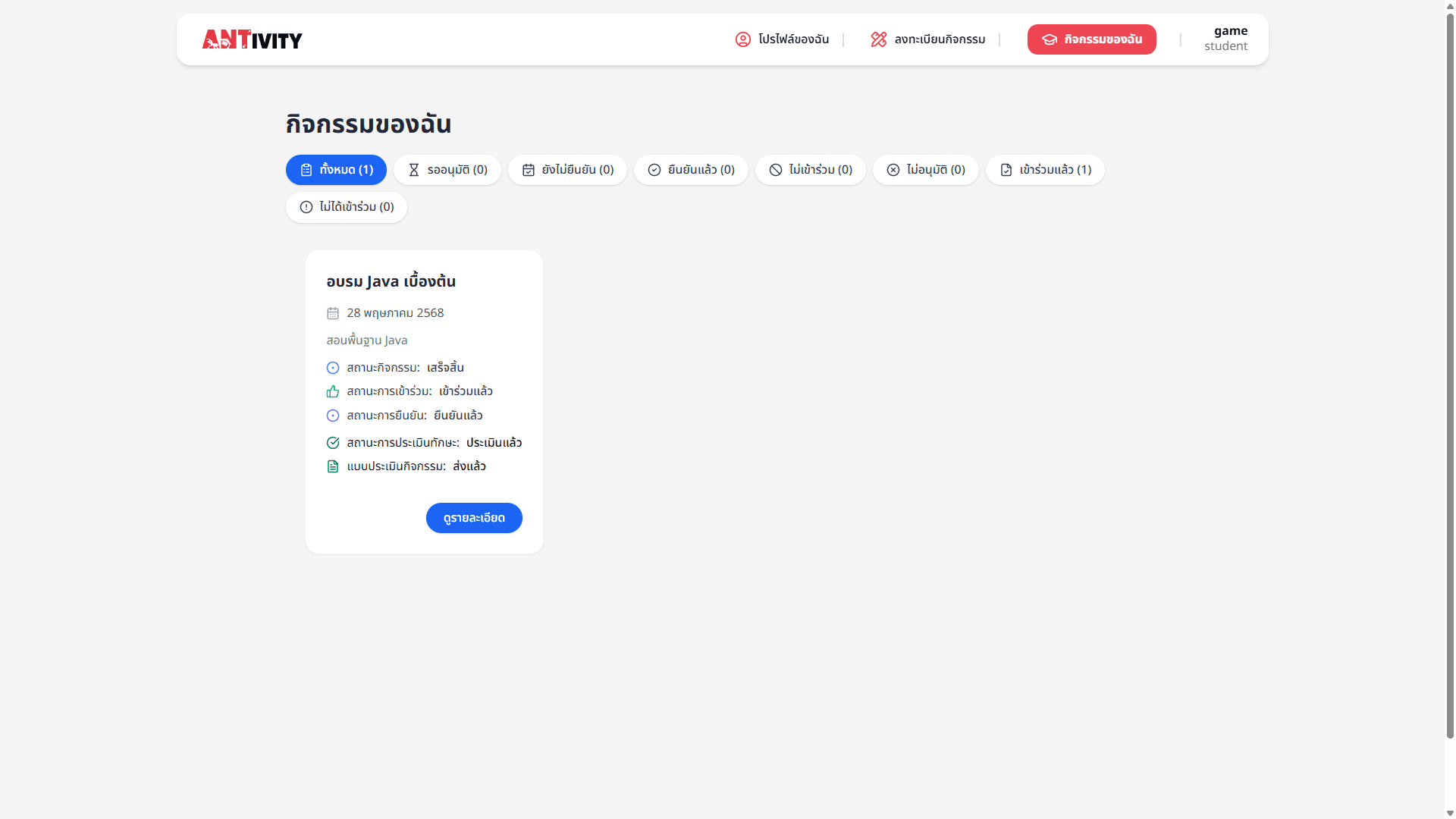Click the hourglass icon in the pending approval filter
Viewport: 1456px width, 819px height.
413,170
